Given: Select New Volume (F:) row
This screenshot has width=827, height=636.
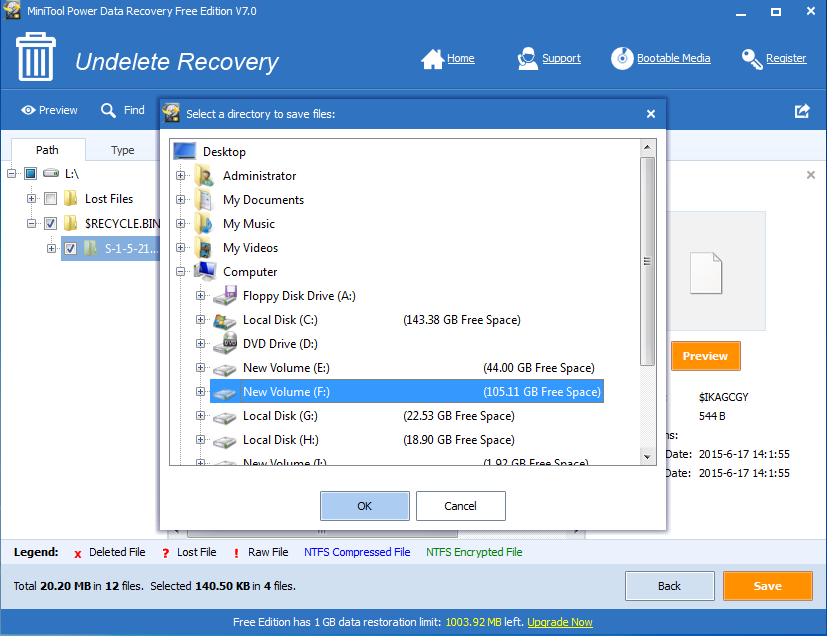Looking at the screenshot, I should (407, 391).
